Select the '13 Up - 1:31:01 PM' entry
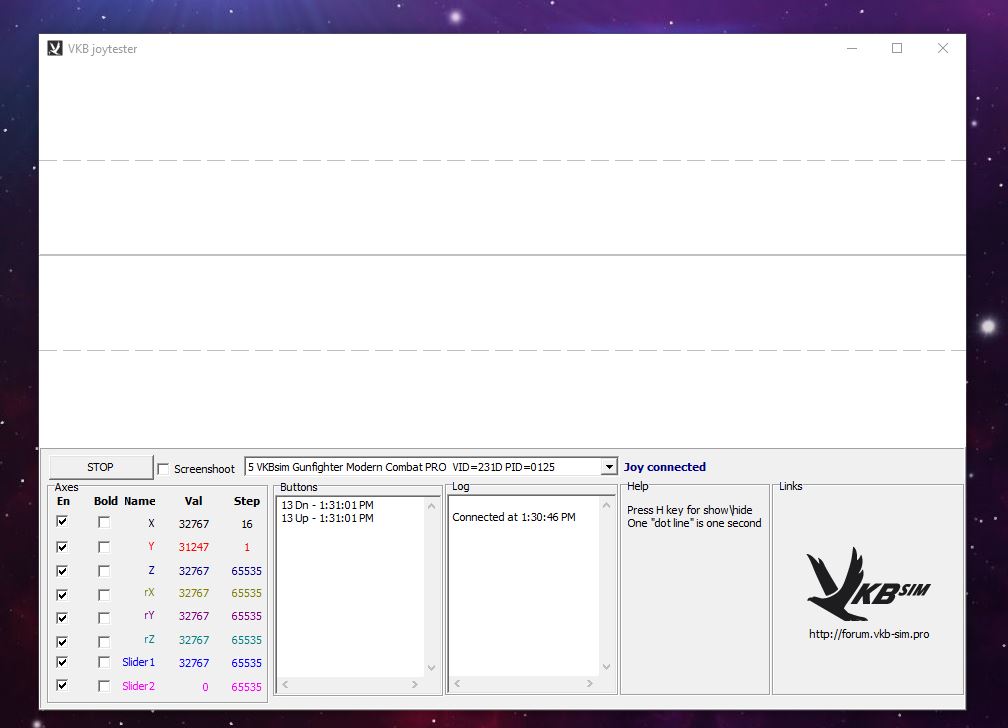 (x=327, y=518)
